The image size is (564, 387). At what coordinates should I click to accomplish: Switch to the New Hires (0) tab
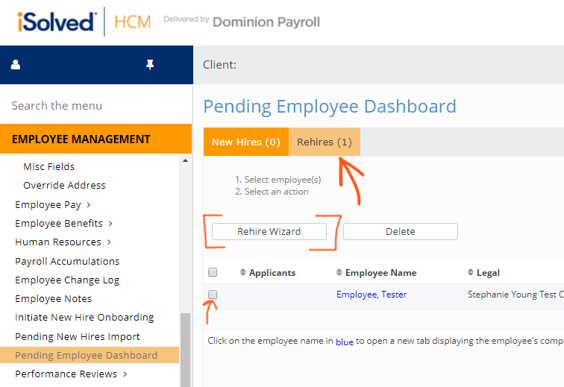[x=246, y=142]
